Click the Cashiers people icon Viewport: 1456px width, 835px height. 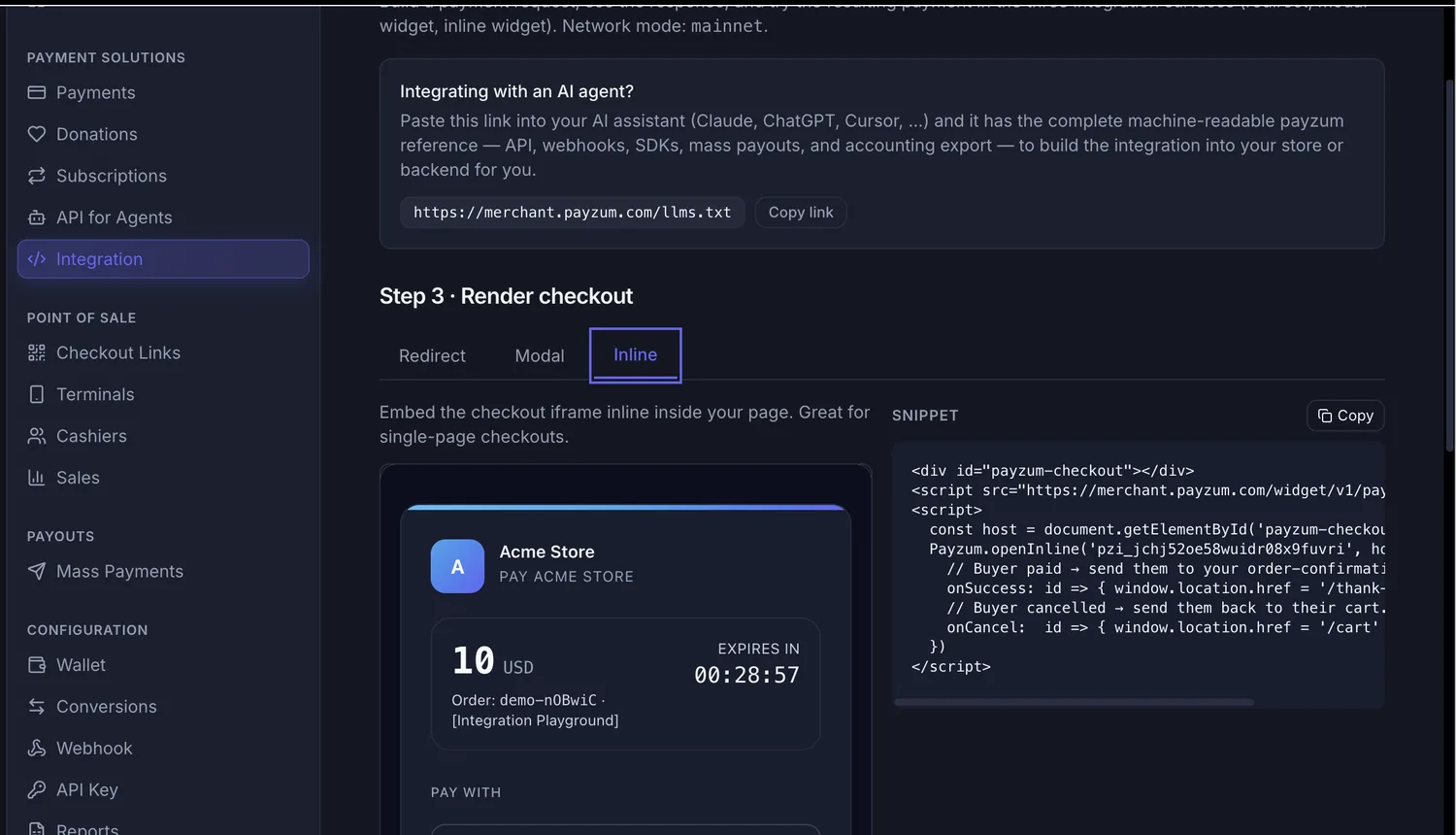point(37,436)
